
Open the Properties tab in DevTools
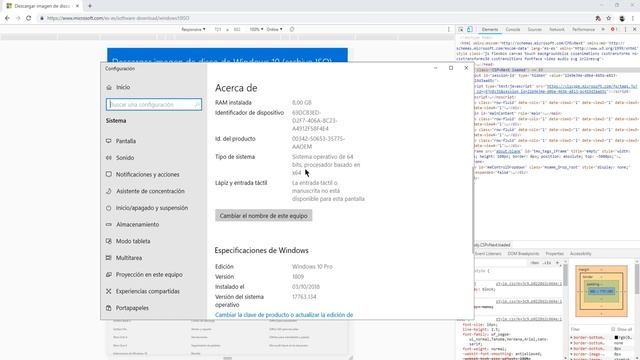point(554,253)
